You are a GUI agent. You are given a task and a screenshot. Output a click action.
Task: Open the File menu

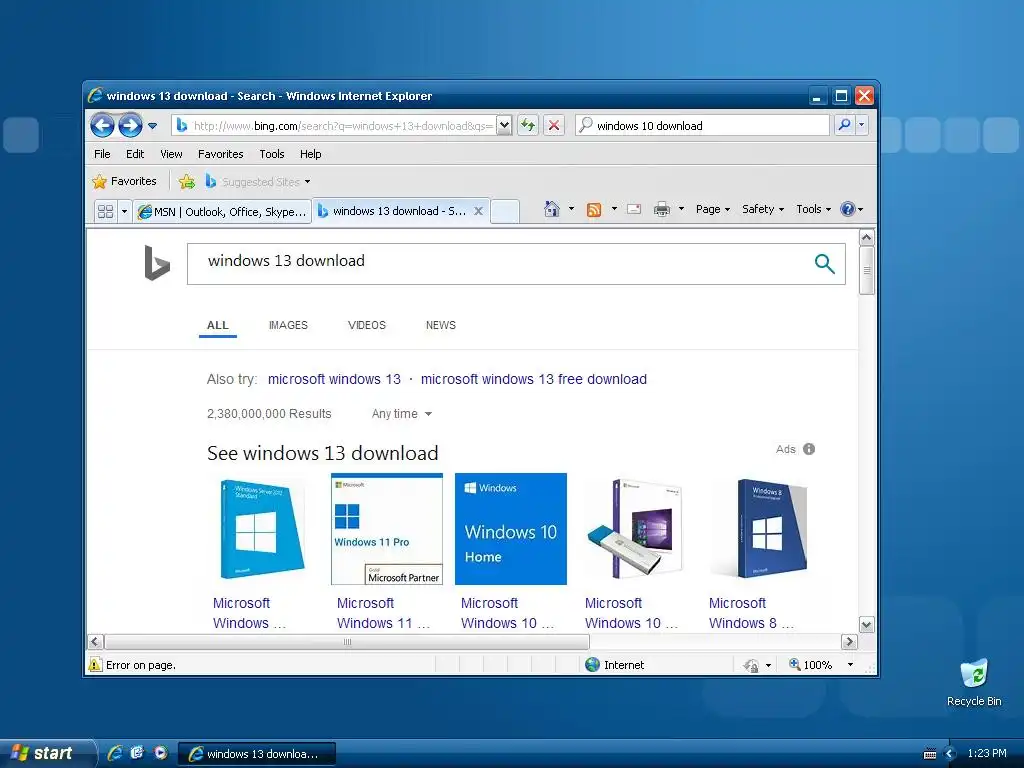(103, 154)
